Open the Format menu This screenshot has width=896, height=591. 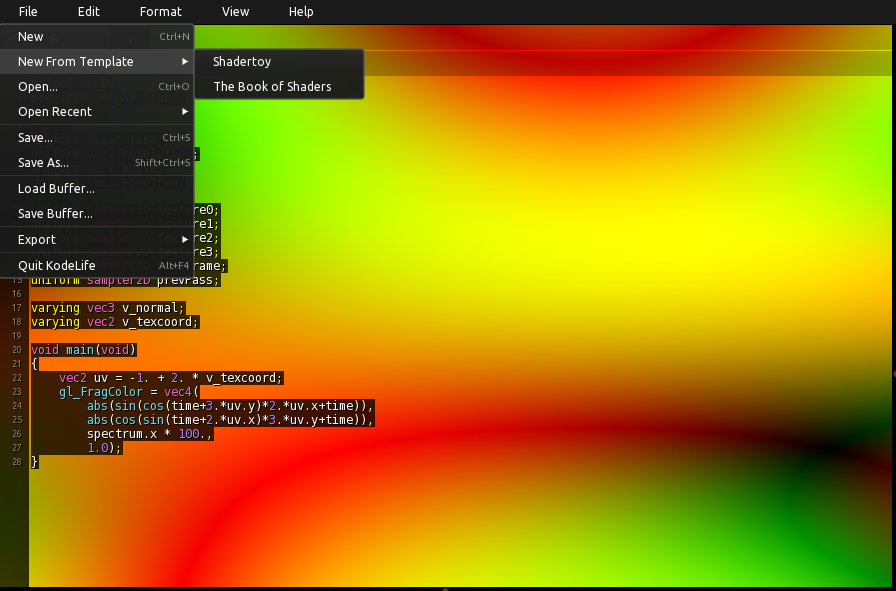click(161, 11)
